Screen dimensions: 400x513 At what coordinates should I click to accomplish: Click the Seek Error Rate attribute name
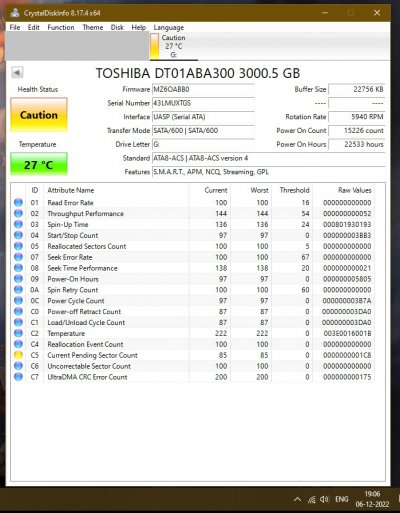(70, 257)
